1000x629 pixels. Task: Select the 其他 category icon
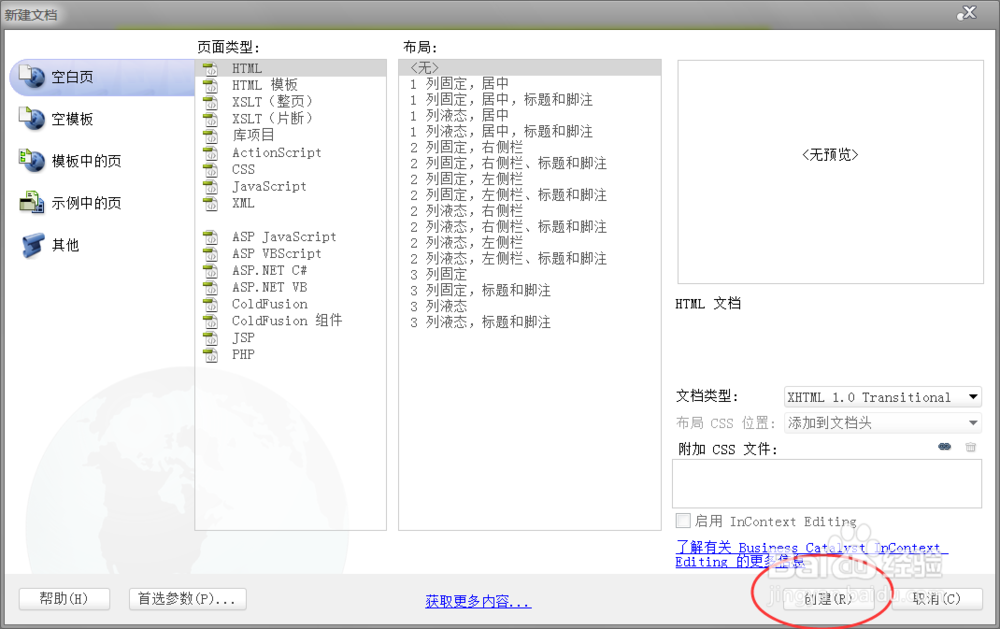[x=31, y=244]
